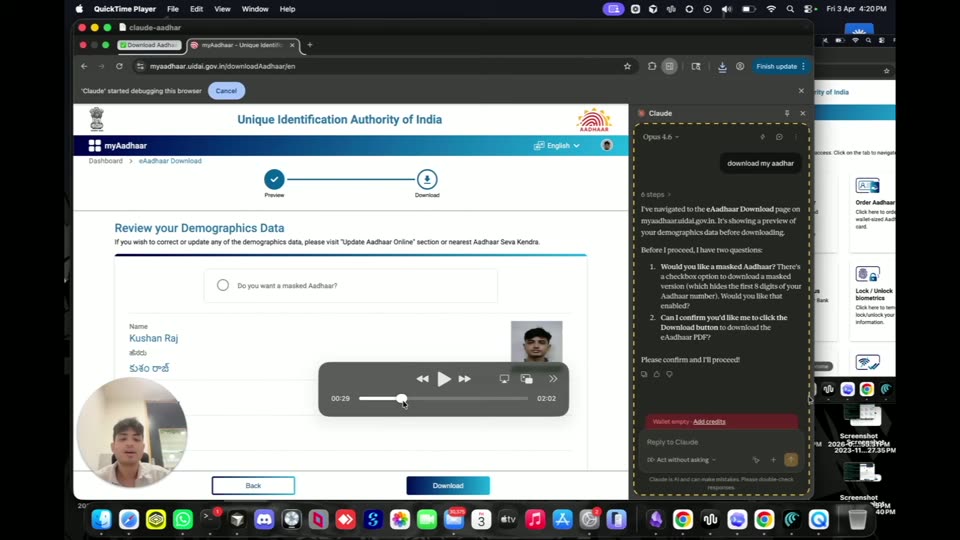Enable picture-in-picture in playback controls
This screenshot has width=960, height=540.
[x=527, y=379]
